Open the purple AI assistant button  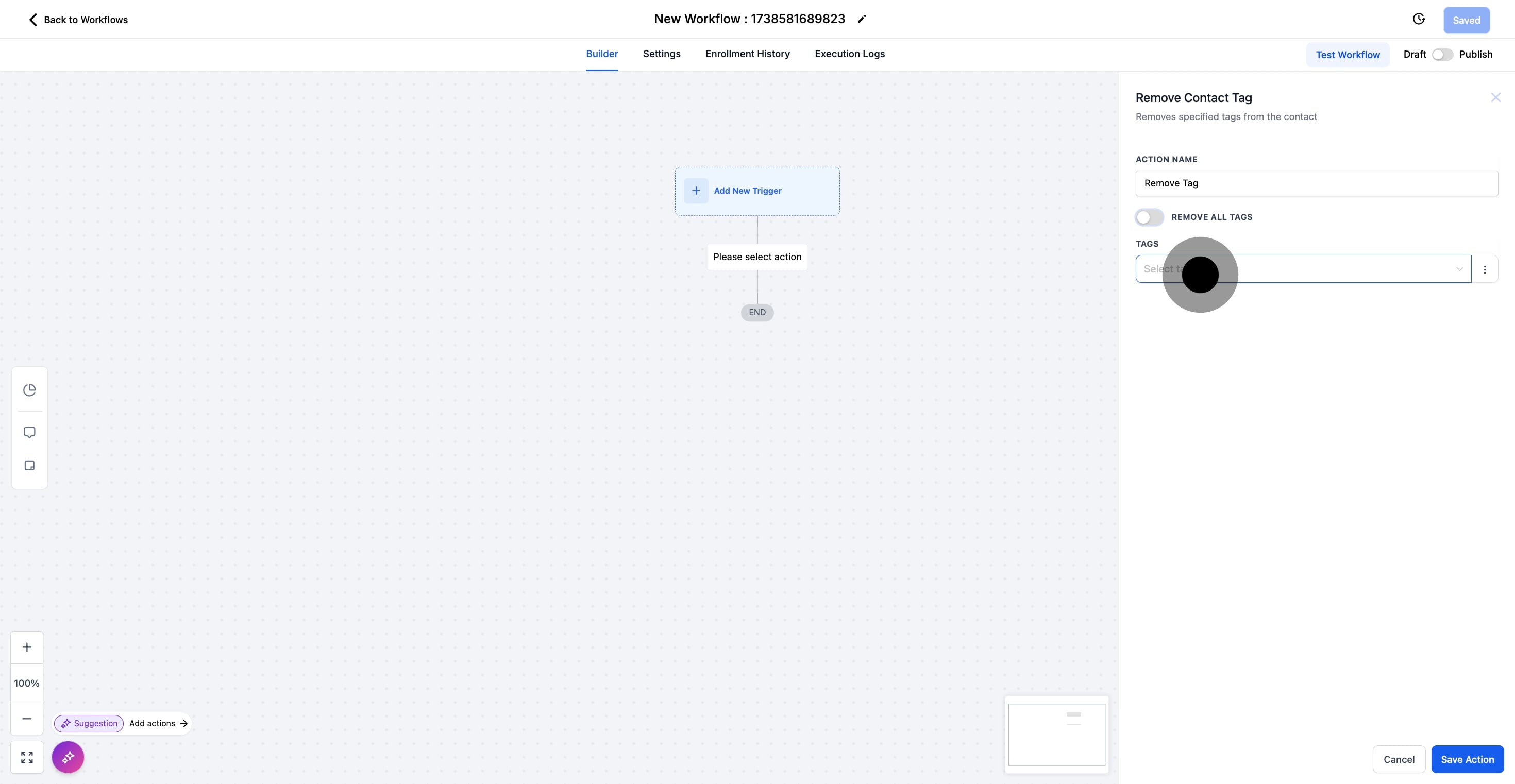[x=68, y=757]
